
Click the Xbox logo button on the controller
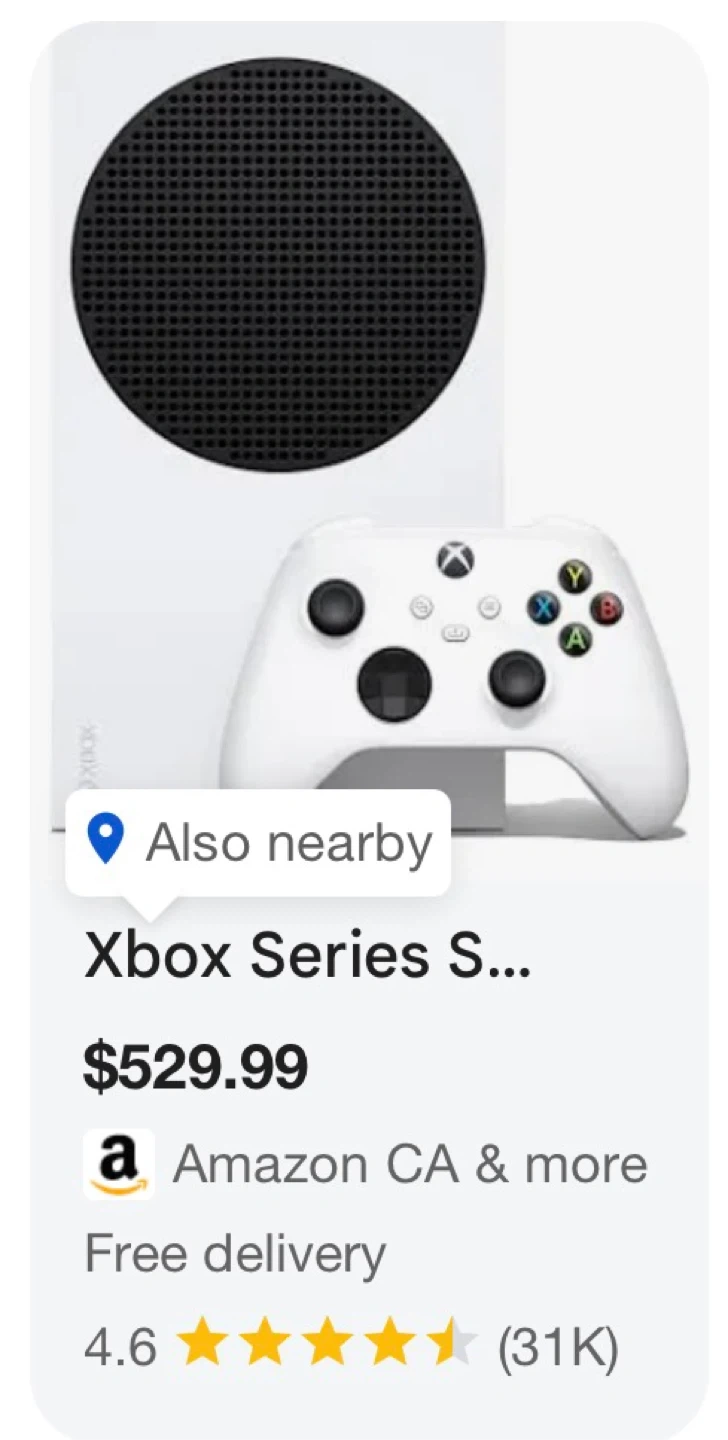pyautogui.click(x=455, y=559)
